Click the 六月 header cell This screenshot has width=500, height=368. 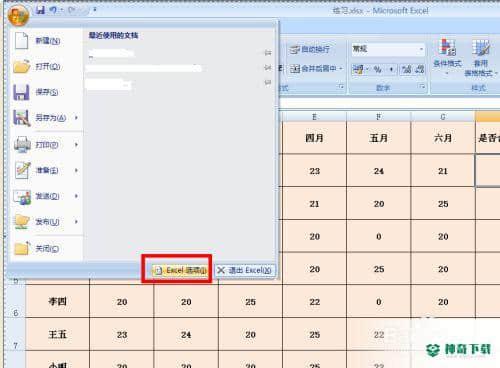click(443, 138)
